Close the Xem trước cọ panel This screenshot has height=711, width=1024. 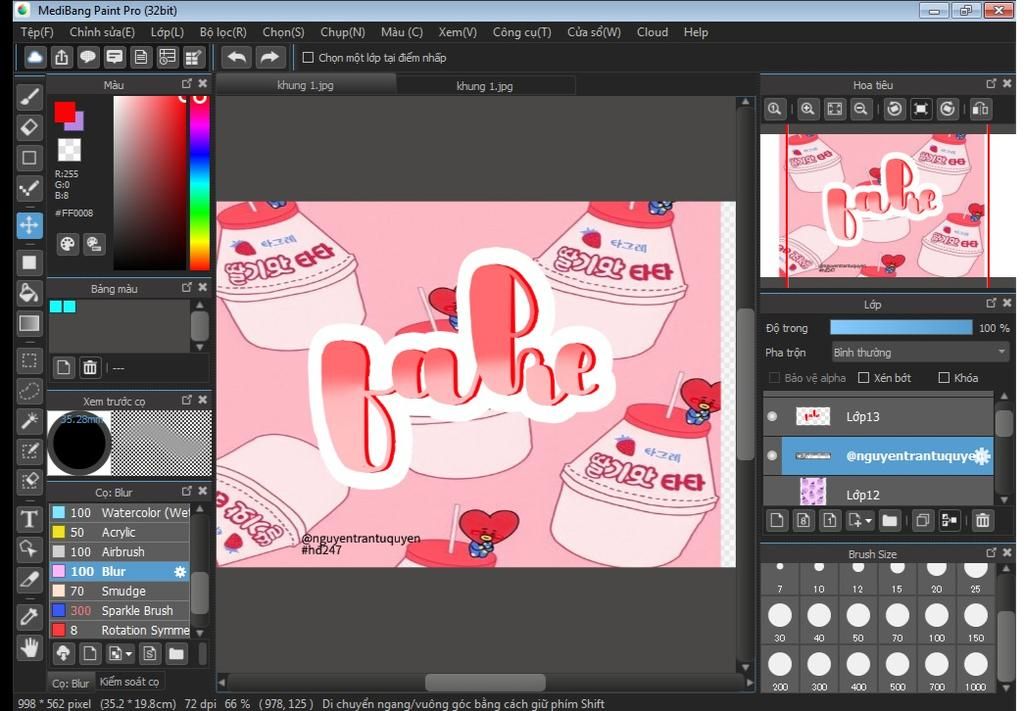click(203, 400)
